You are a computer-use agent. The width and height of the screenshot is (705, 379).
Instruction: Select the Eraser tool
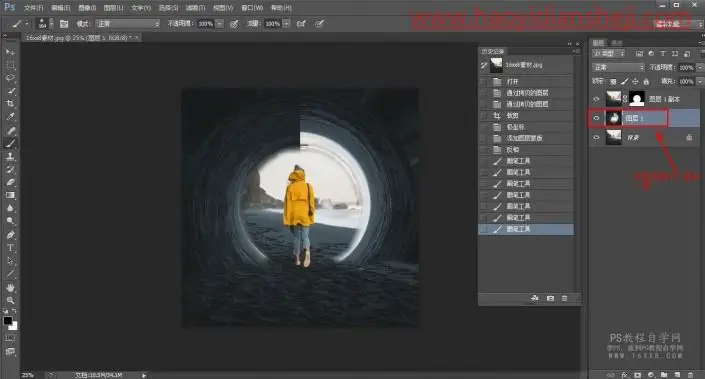pyautogui.click(x=10, y=183)
